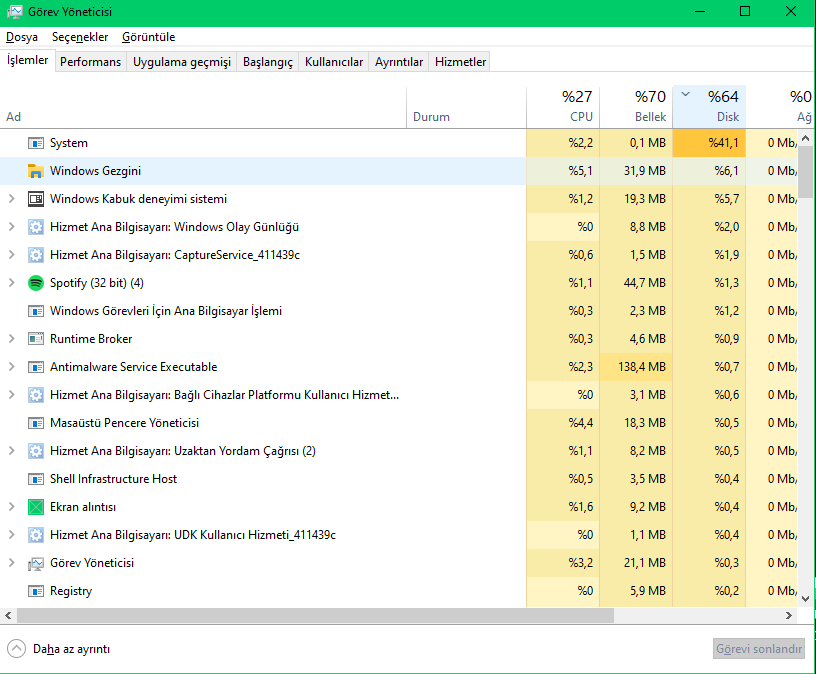Open the Seçenekler menu

pos(80,37)
